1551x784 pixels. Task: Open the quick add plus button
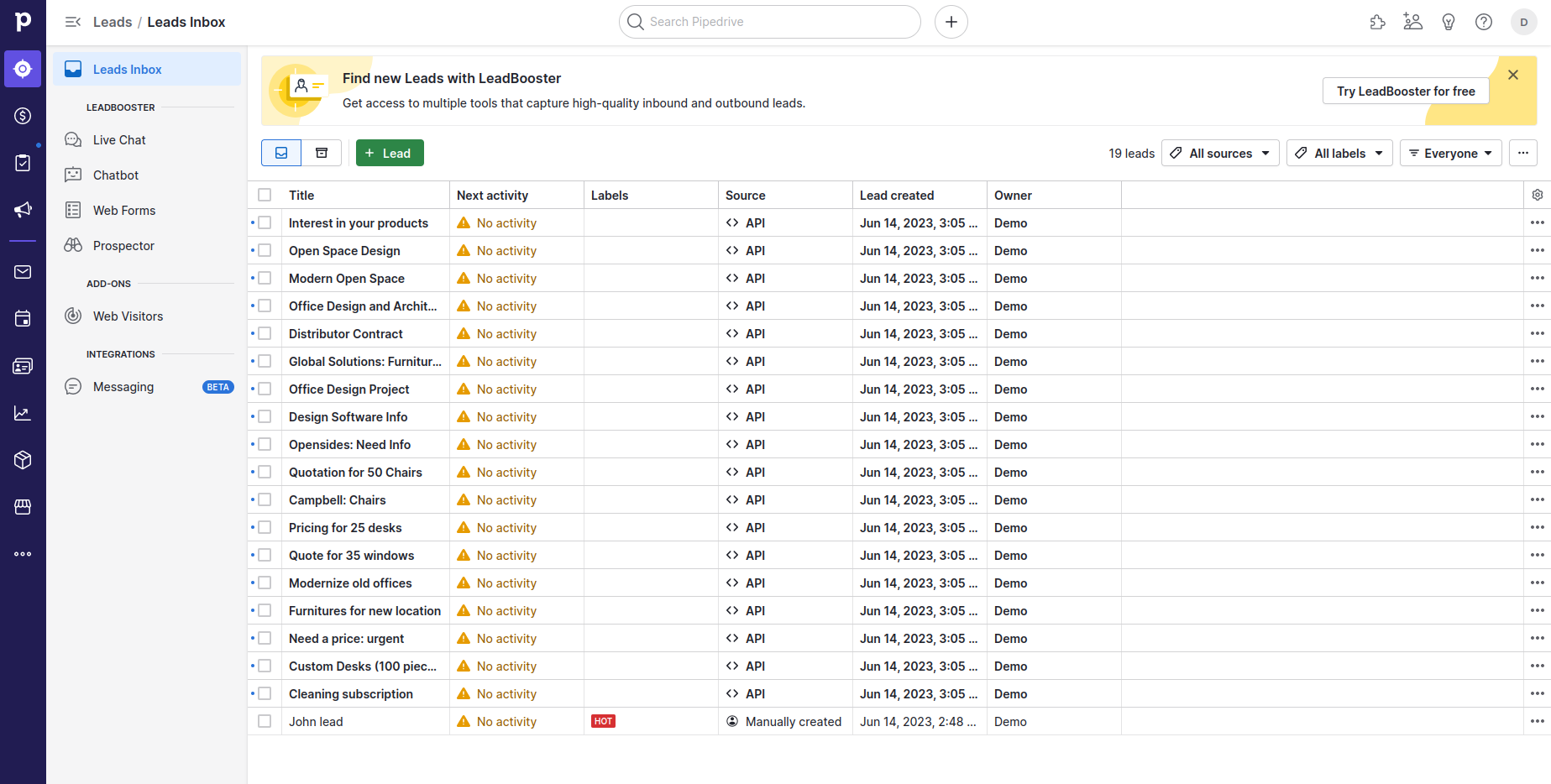[951, 22]
